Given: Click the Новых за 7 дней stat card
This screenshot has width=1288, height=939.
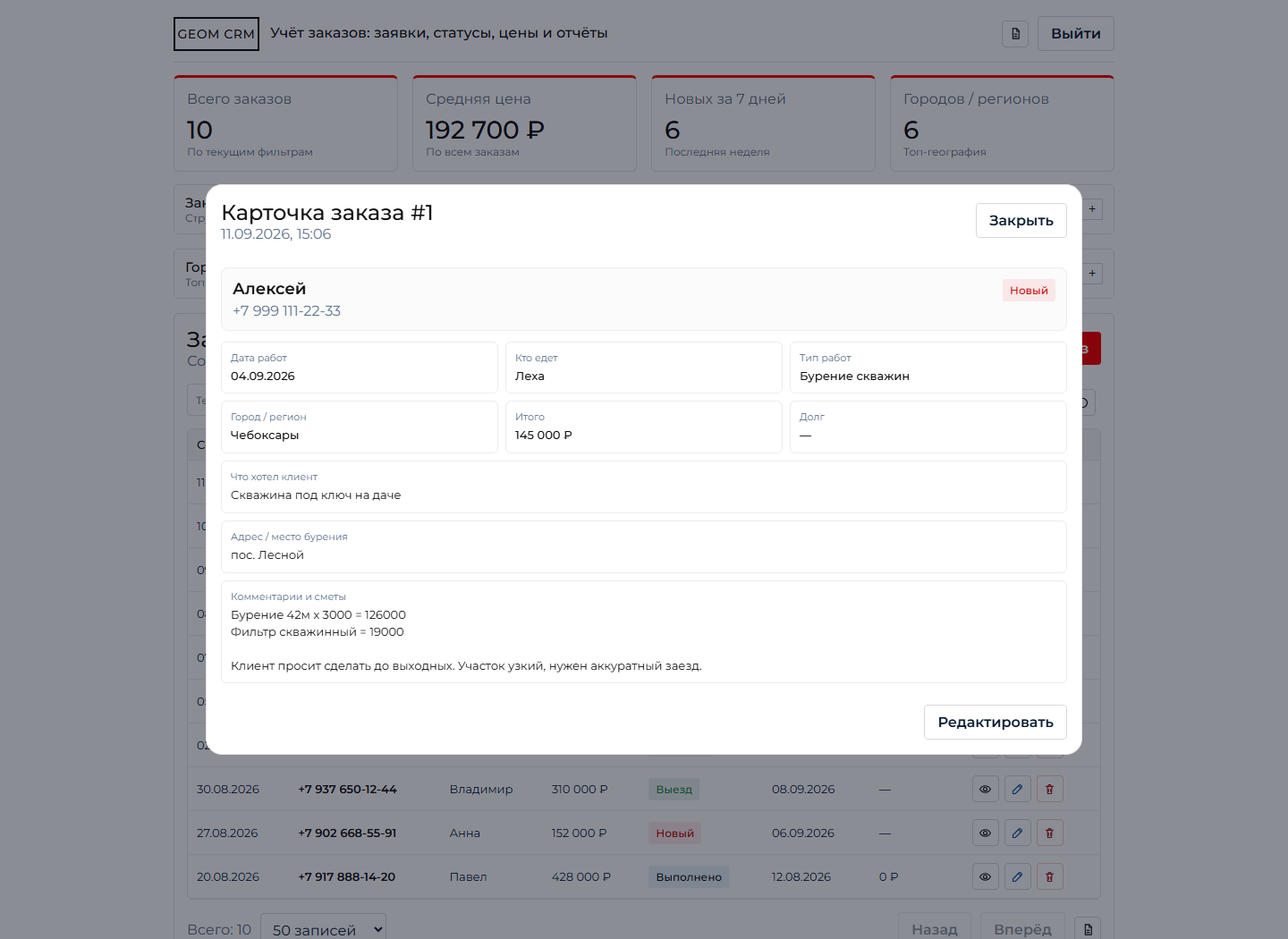Looking at the screenshot, I should tap(763, 123).
